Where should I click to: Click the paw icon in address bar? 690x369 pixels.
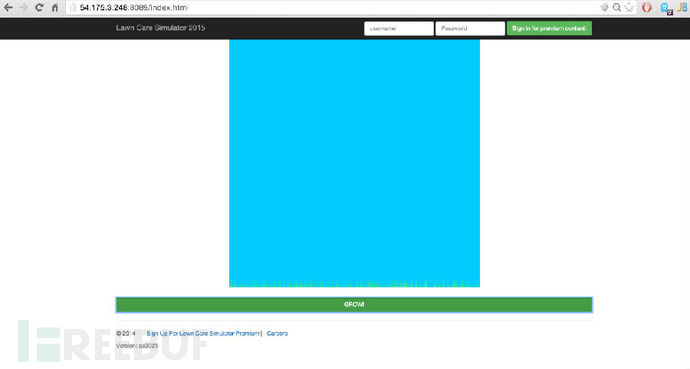[605, 7]
